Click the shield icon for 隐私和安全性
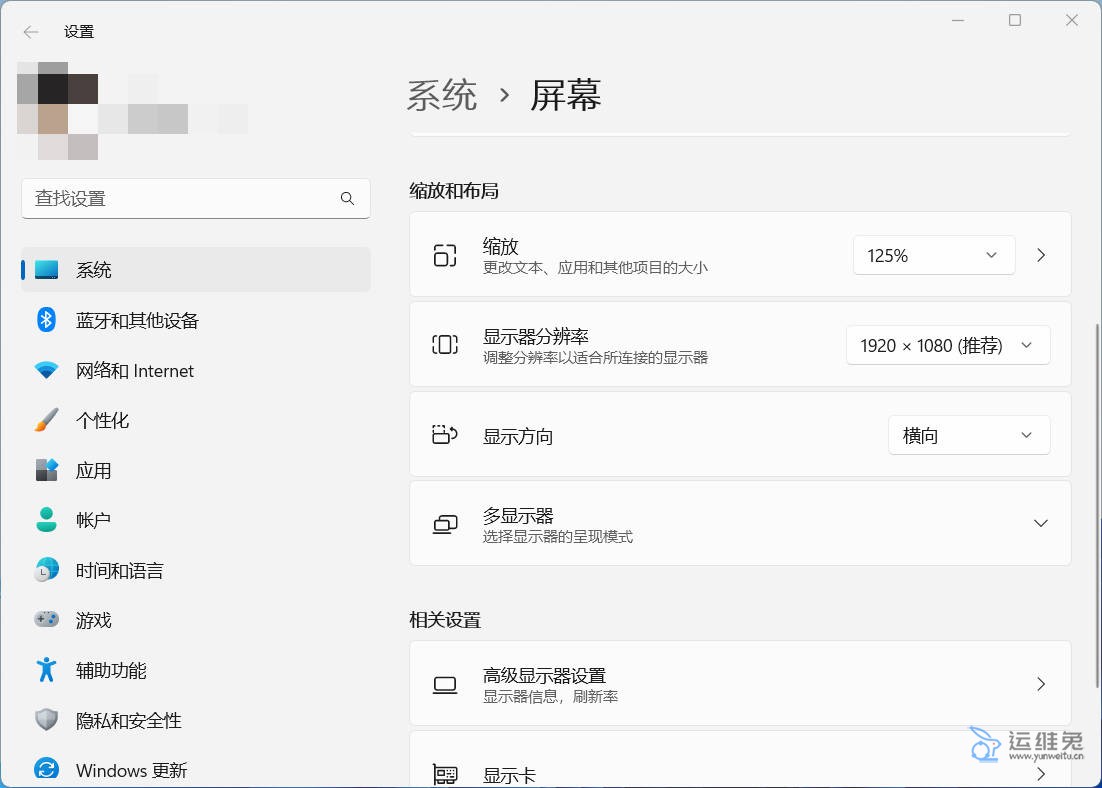1102x788 pixels. (46, 720)
